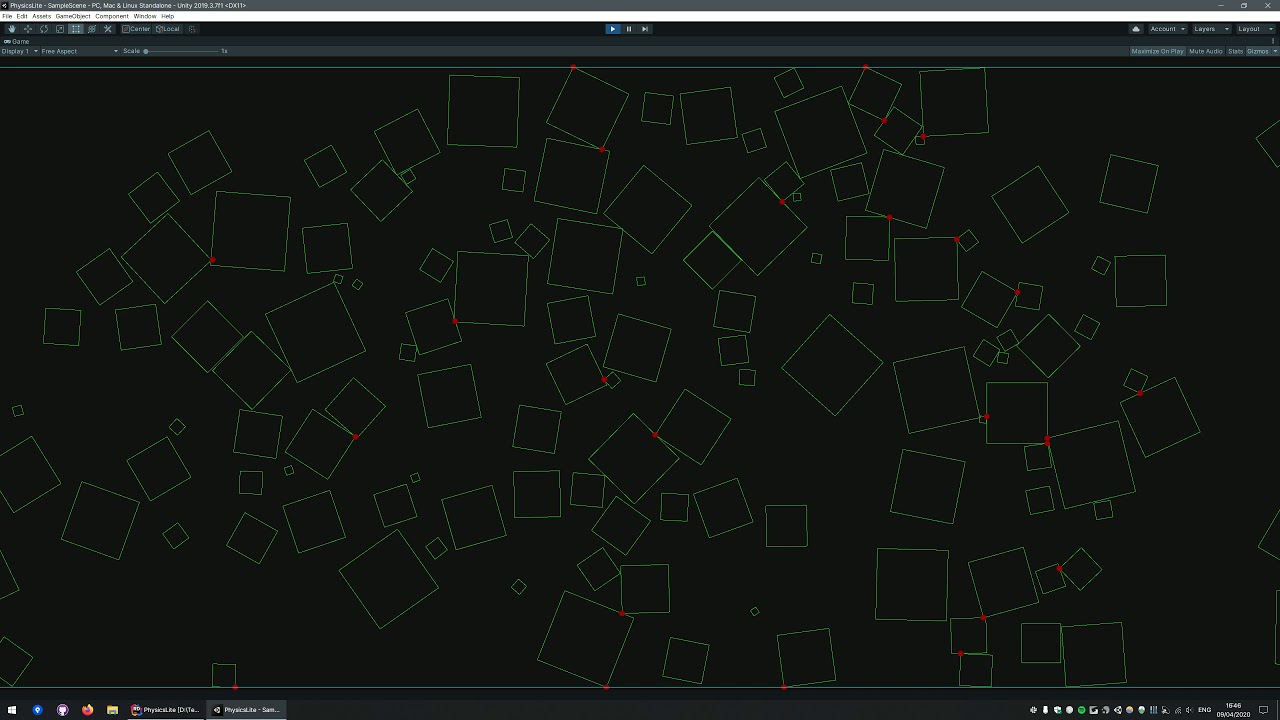The image size is (1280, 720).
Task: Select the Transform tool
Action: point(91,29)
